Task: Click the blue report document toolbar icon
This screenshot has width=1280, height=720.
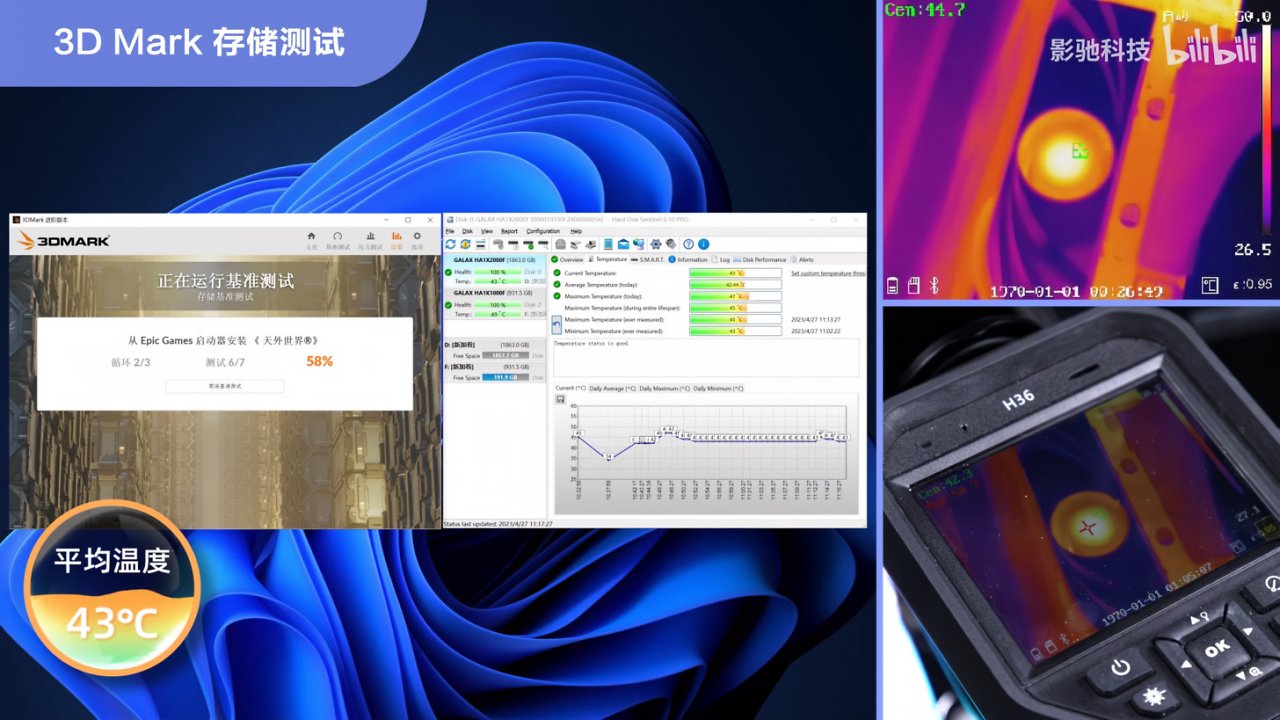Action: (x=608, y=244)
